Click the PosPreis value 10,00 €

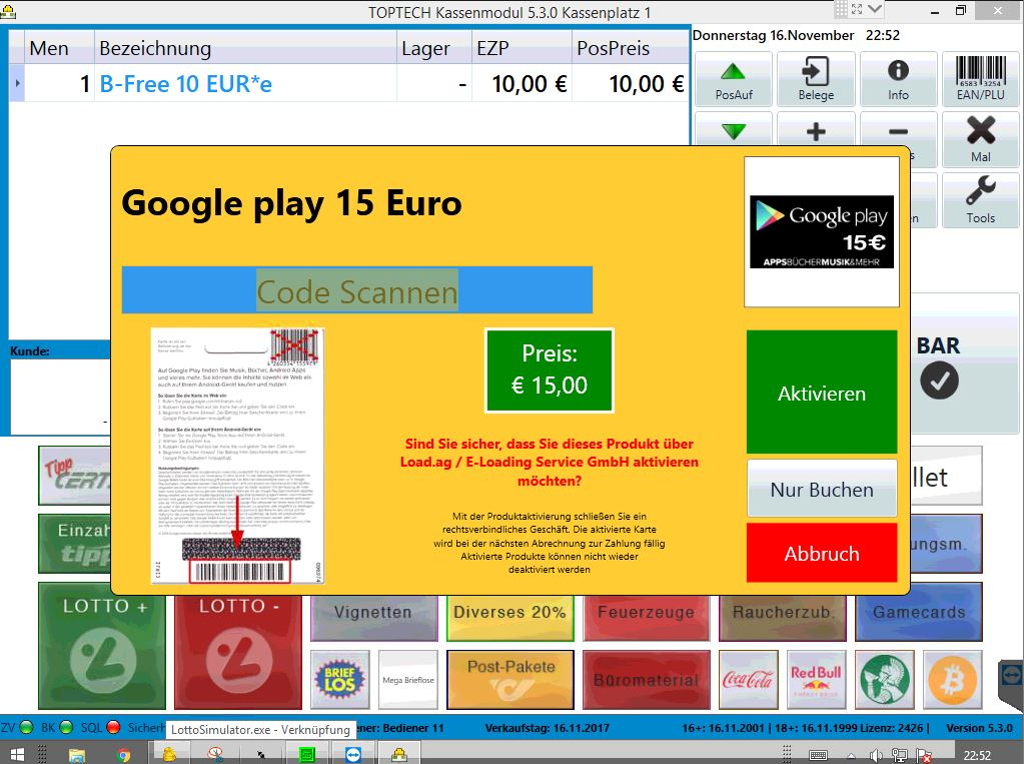pos(646,84)
